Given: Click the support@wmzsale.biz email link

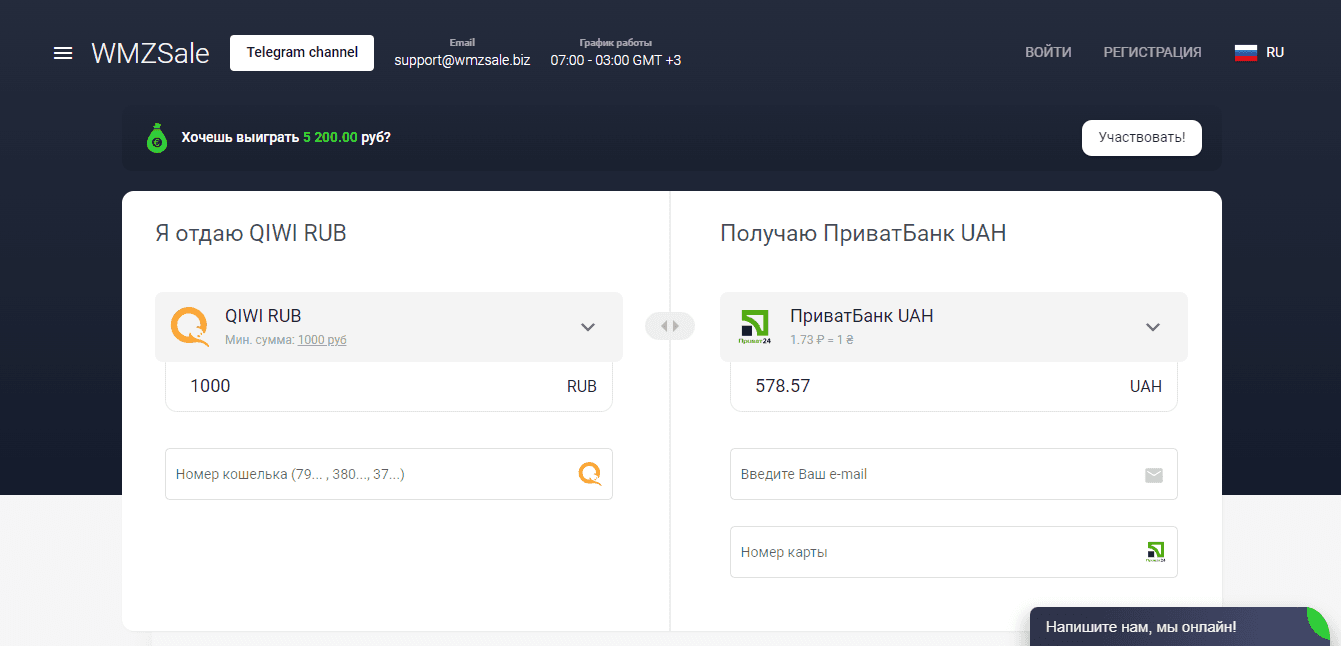Looking at the screenshot, I should click(x=462, y=59).
